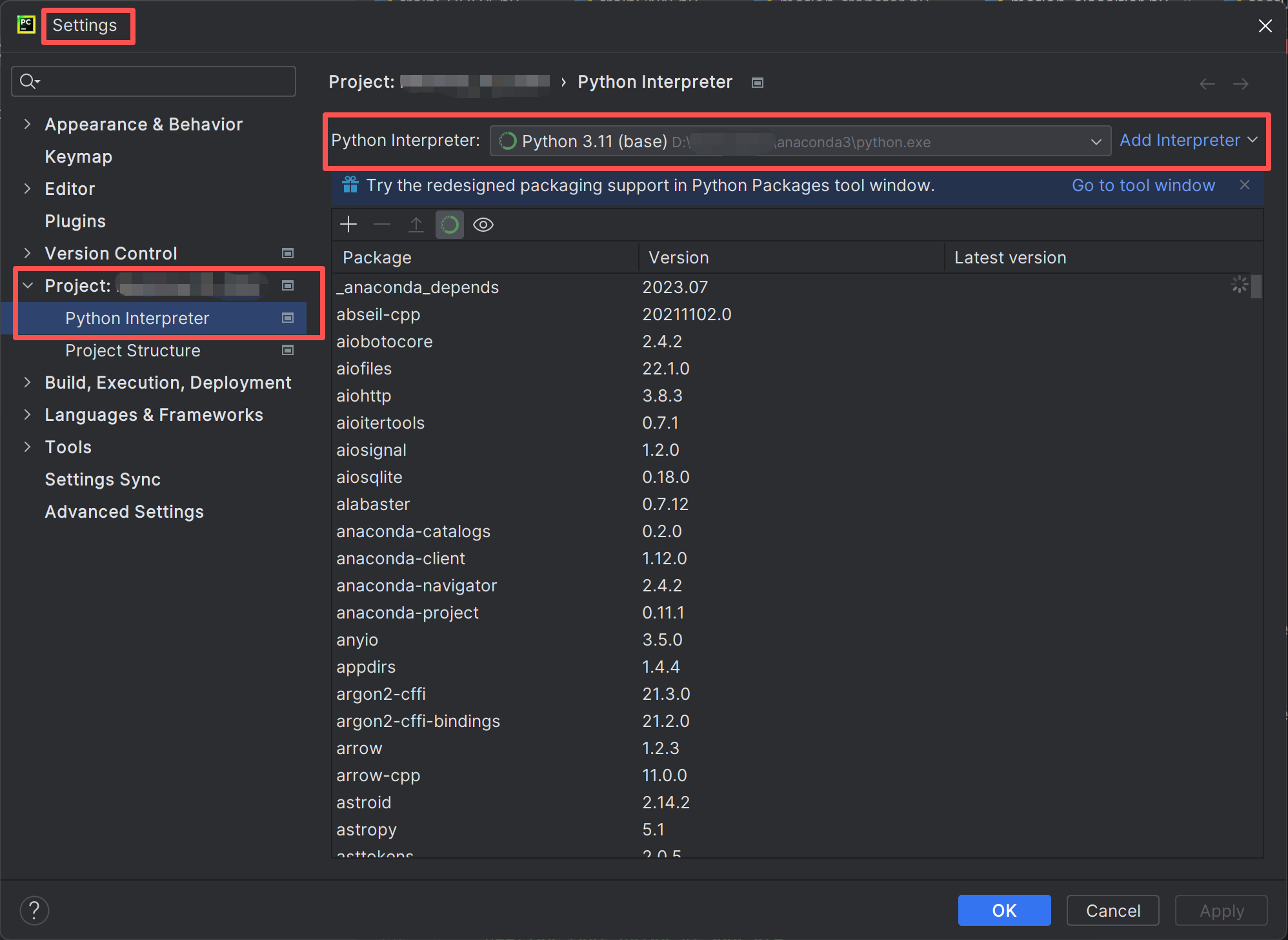
Task: Click the settings search field
Action: 154,81
